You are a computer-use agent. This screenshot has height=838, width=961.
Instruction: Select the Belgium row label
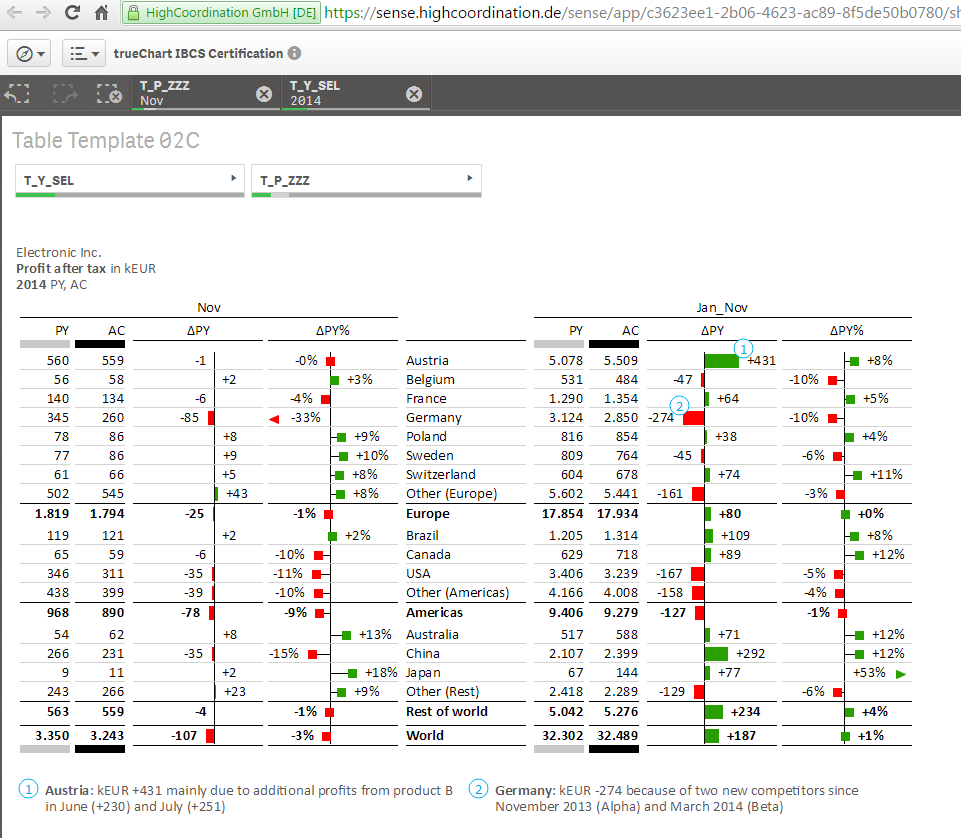[430, 379]
